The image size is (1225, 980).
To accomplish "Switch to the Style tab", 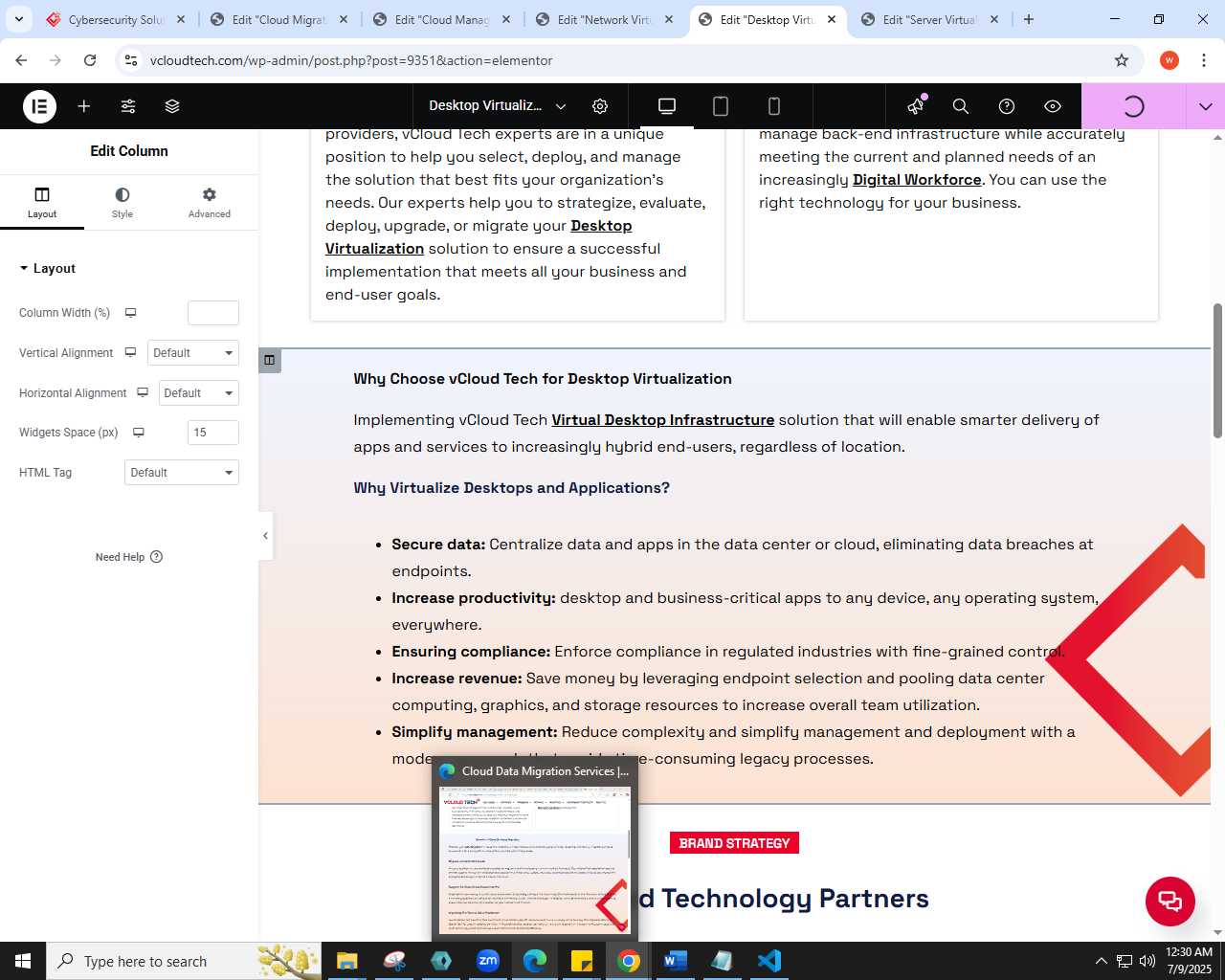I will pos(122,203).
